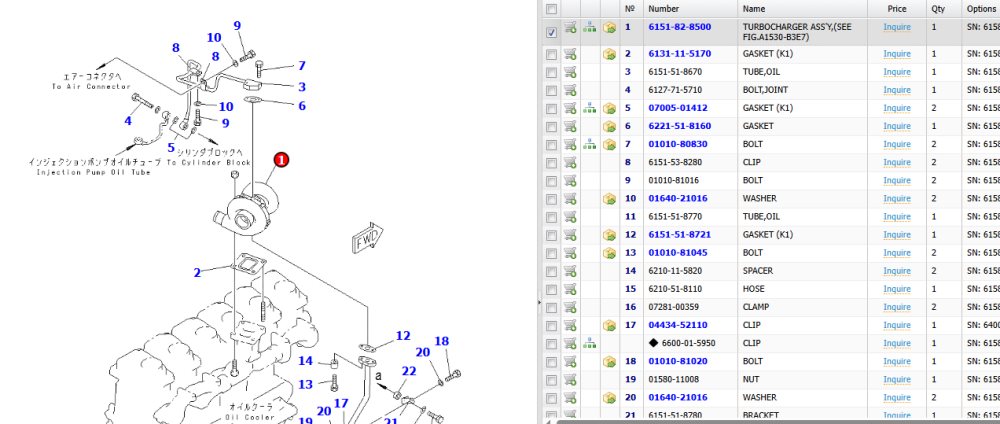1000x424 pixels.
Task: Open part number 01010-80830 link
Action: [677, 144]
